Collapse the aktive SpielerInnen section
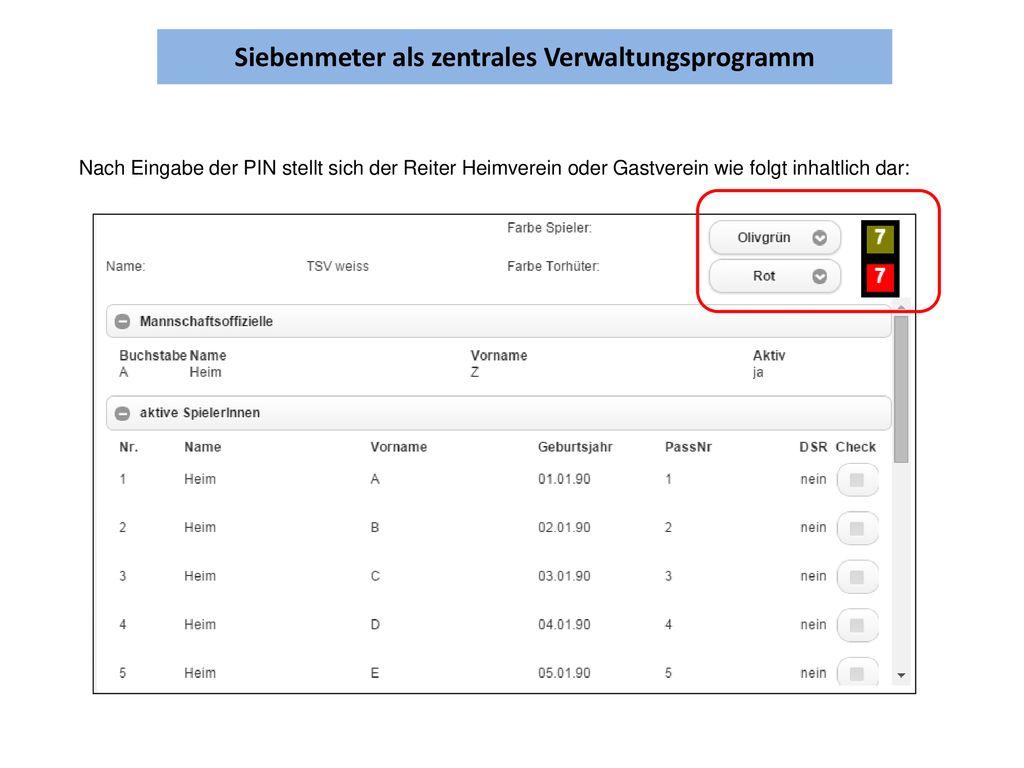Image resolution: width=1024 pixels, height=768 pixels. (498, 413)
